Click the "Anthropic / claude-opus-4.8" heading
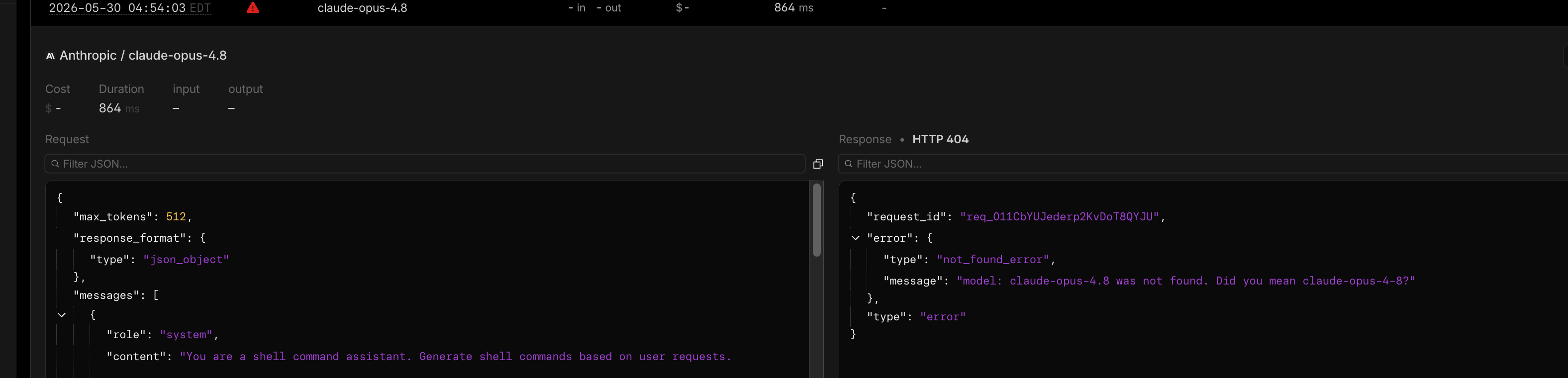 point(143,55)
